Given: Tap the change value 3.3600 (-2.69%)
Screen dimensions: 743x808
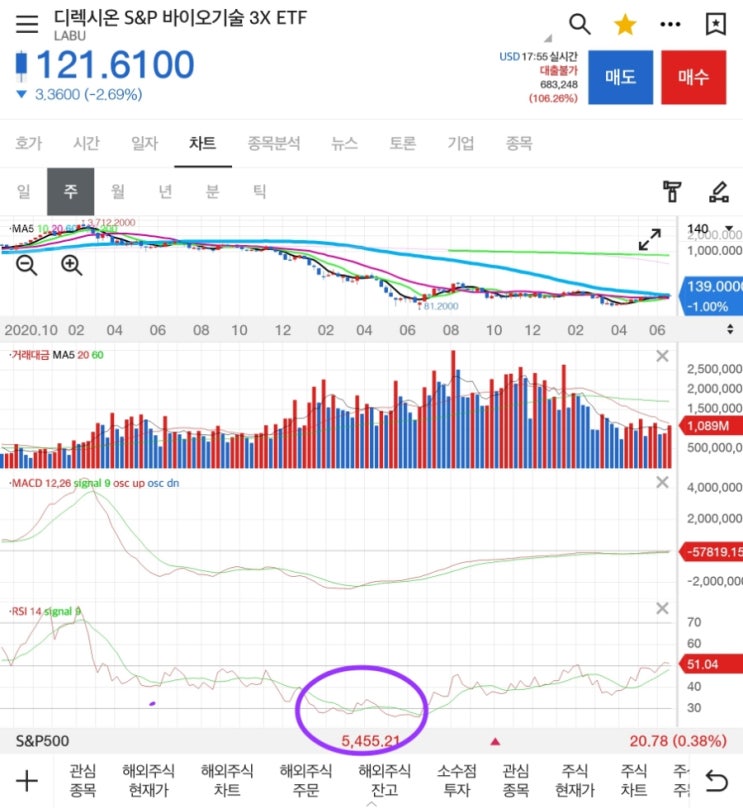Looking at the screenshot, I should (x=88, y=94).
